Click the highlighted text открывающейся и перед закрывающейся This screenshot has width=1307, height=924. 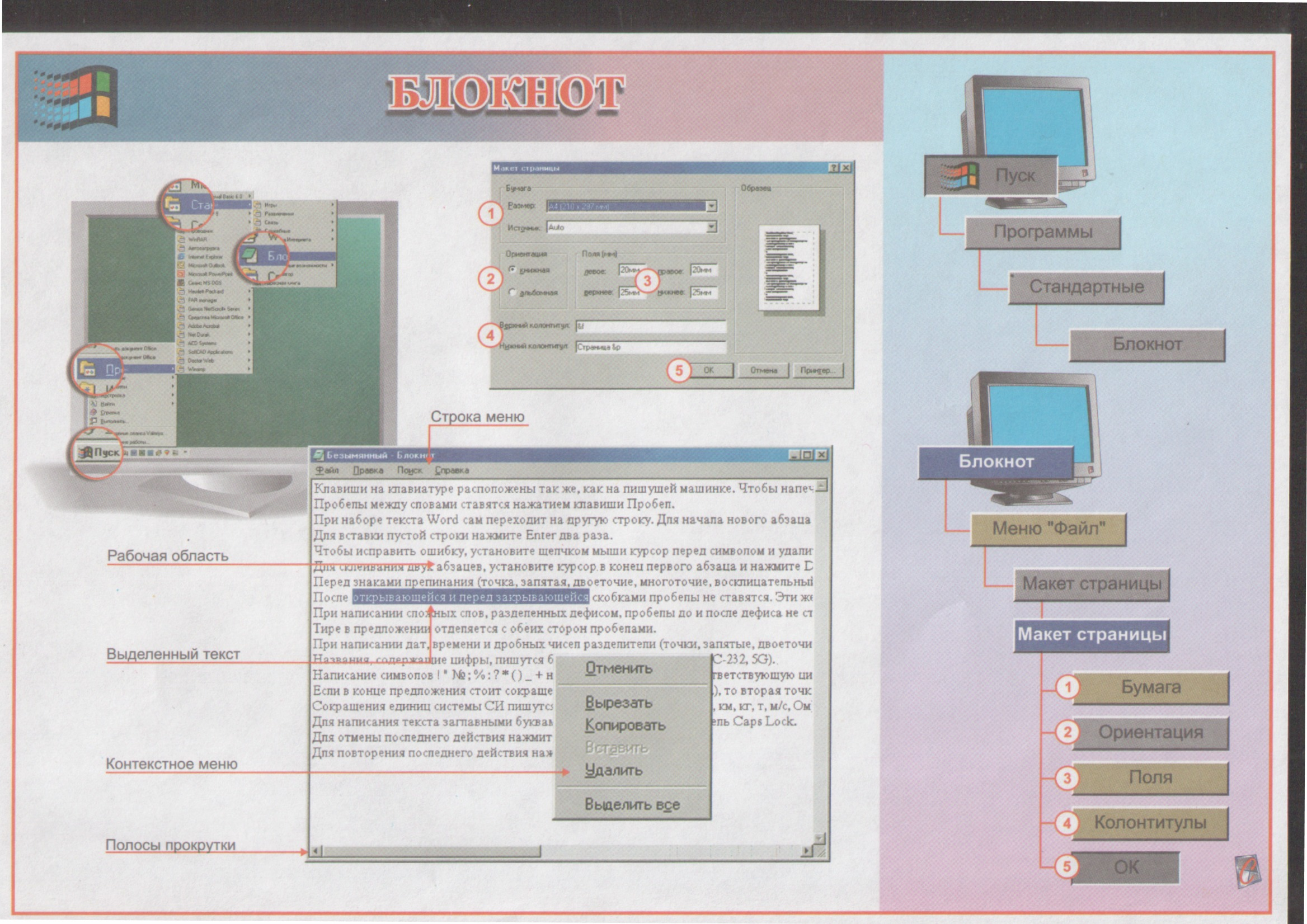[470, 597]
